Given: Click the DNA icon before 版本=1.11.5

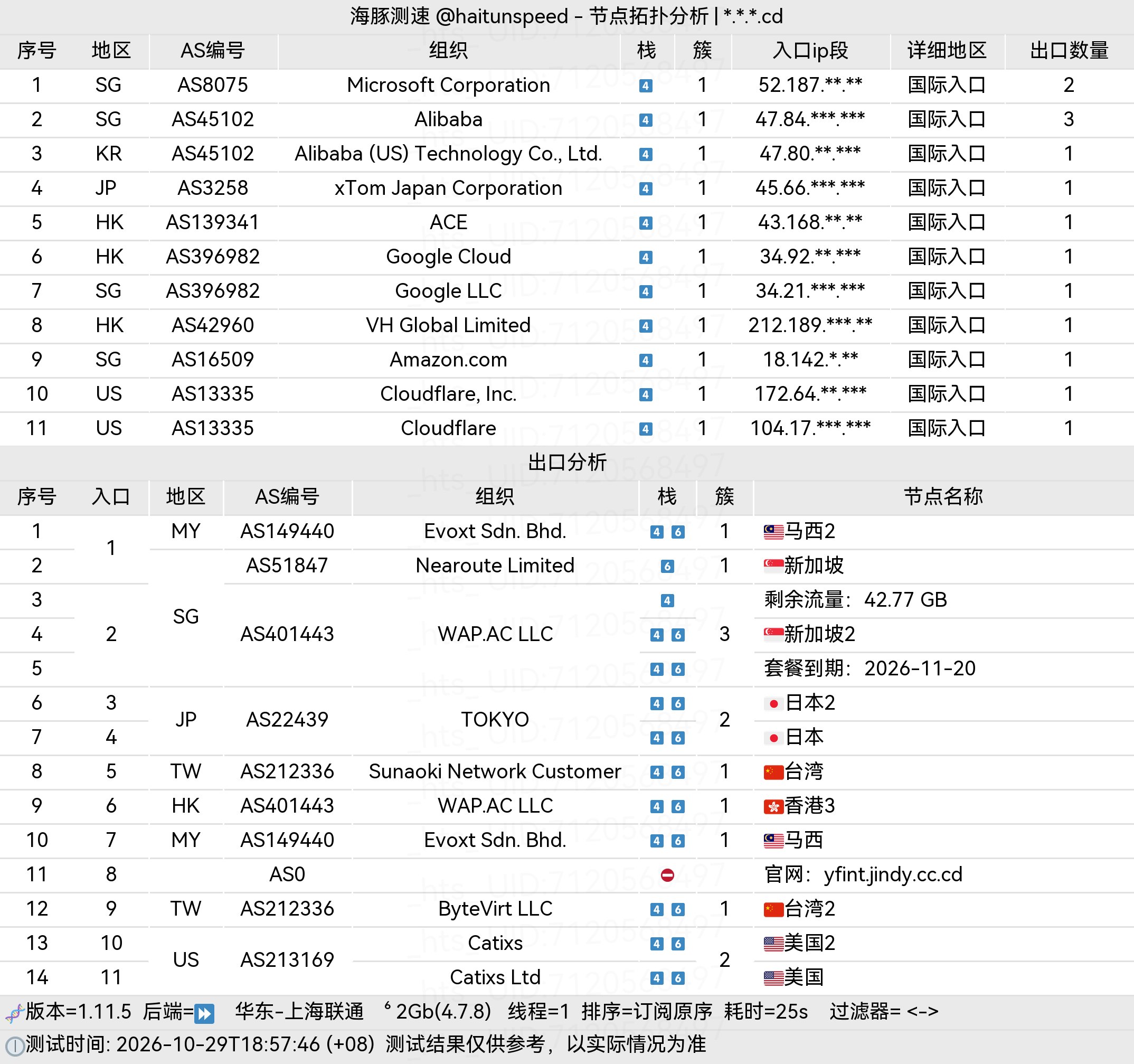Looking at the screenshot, I should 14,1013.
